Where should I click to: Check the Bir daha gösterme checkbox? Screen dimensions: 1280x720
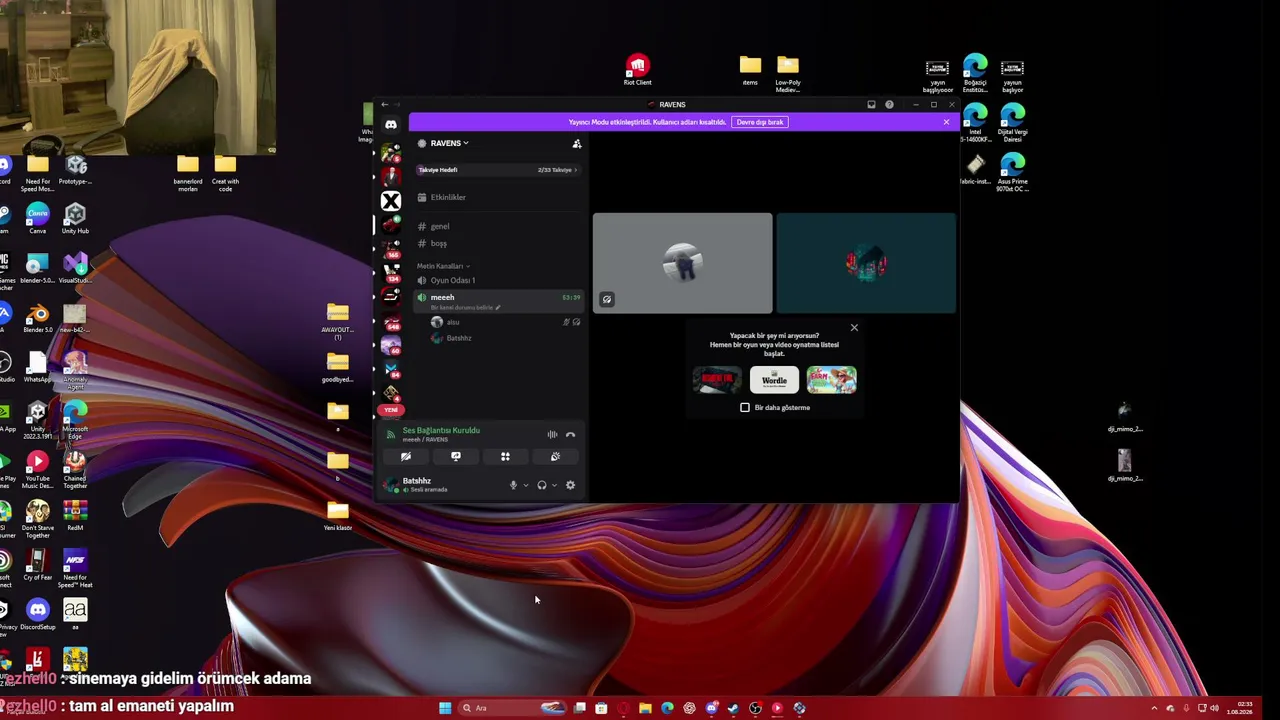tap(745, 408)
